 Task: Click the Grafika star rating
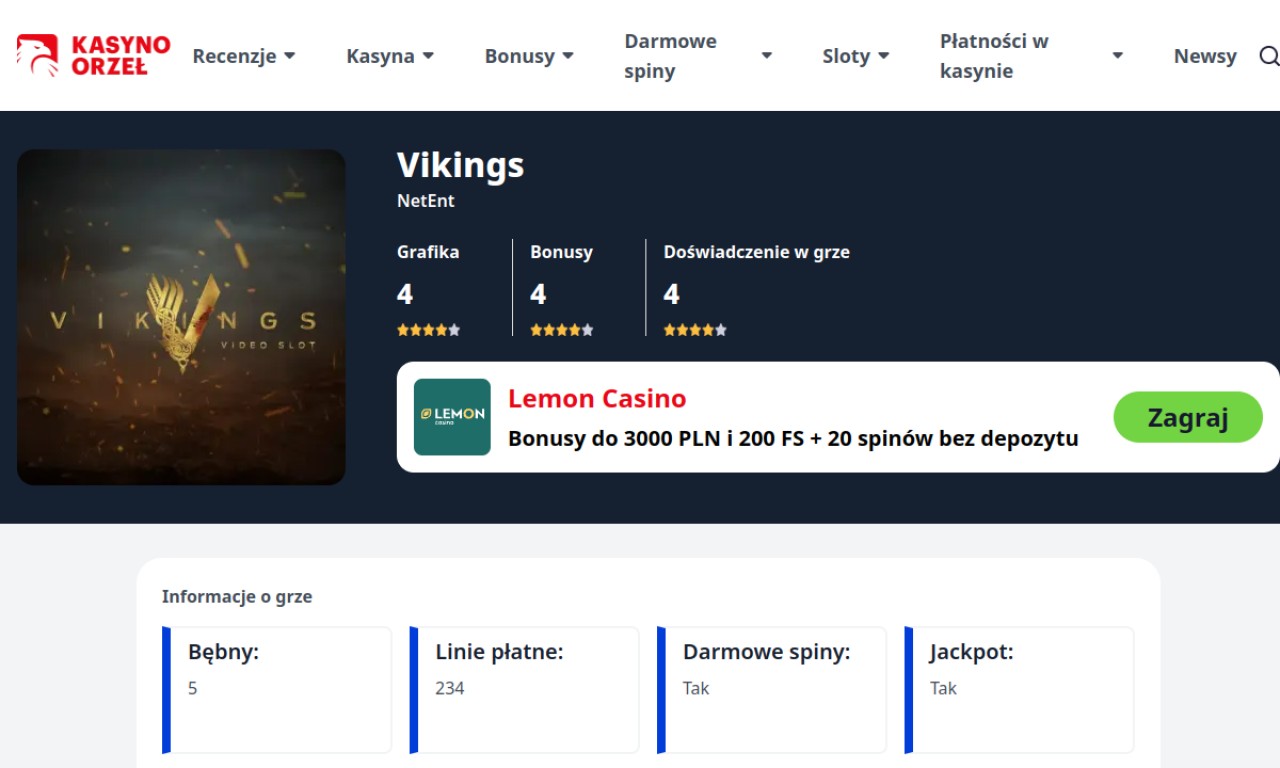tap(428, 330)
